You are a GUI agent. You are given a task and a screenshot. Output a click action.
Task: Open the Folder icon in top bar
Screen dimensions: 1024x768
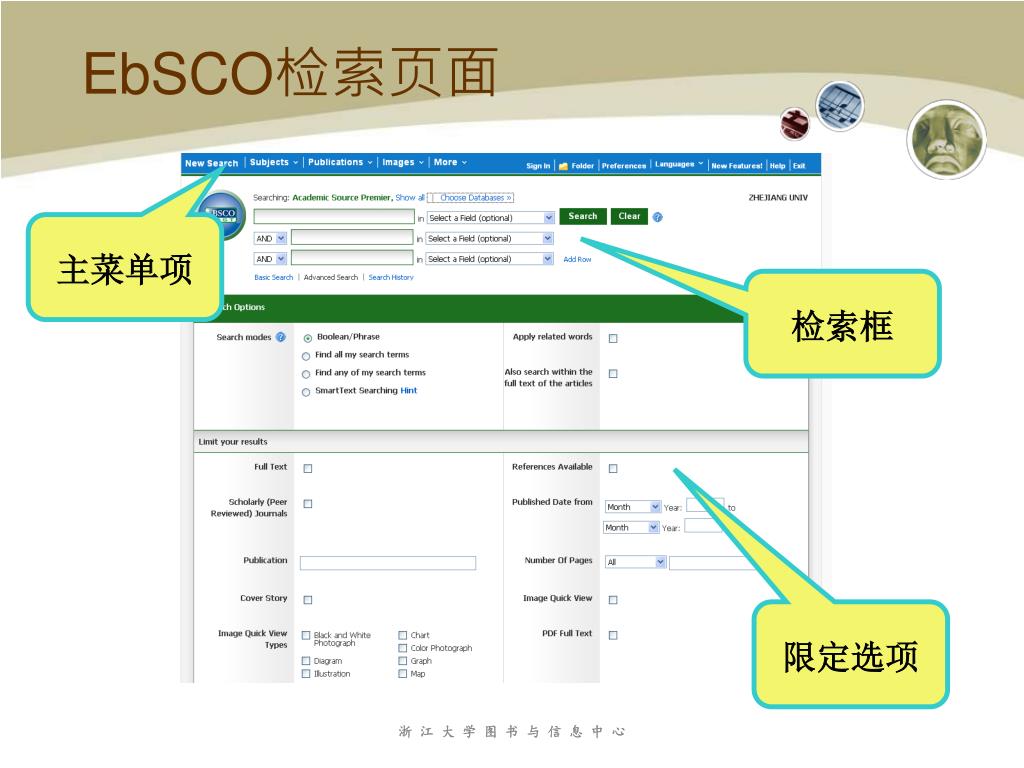tap(564, 167)
